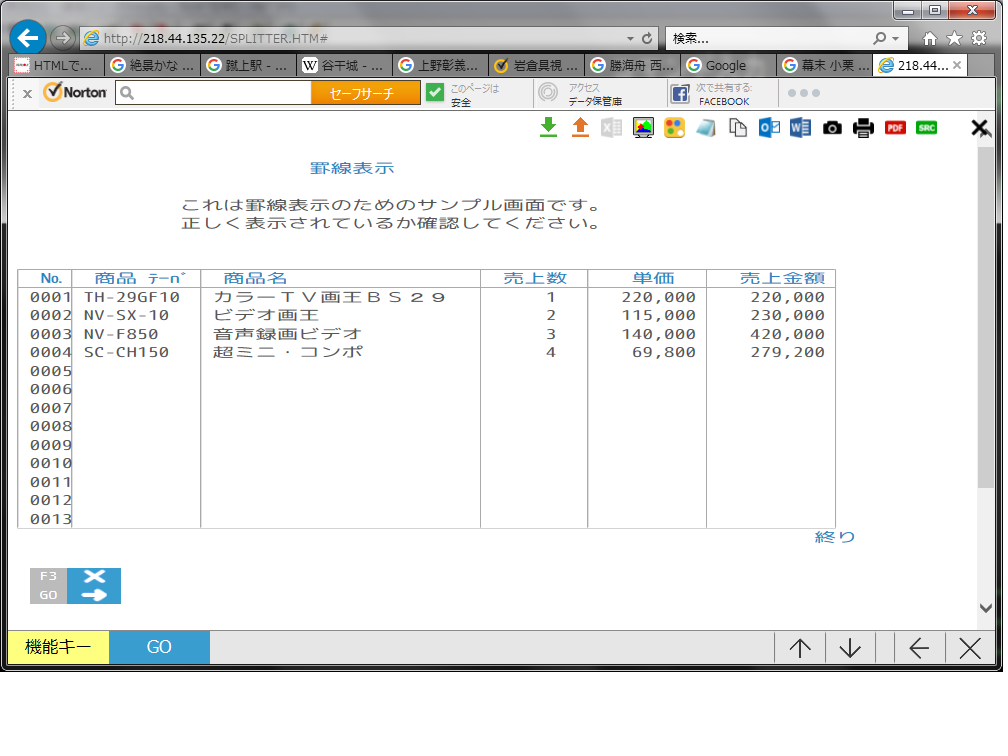The height and width of the screenshot is (756, 1008).
Task: Click the orange upload arrow icon
Action: pyautogui.click(x=580, y=127)
